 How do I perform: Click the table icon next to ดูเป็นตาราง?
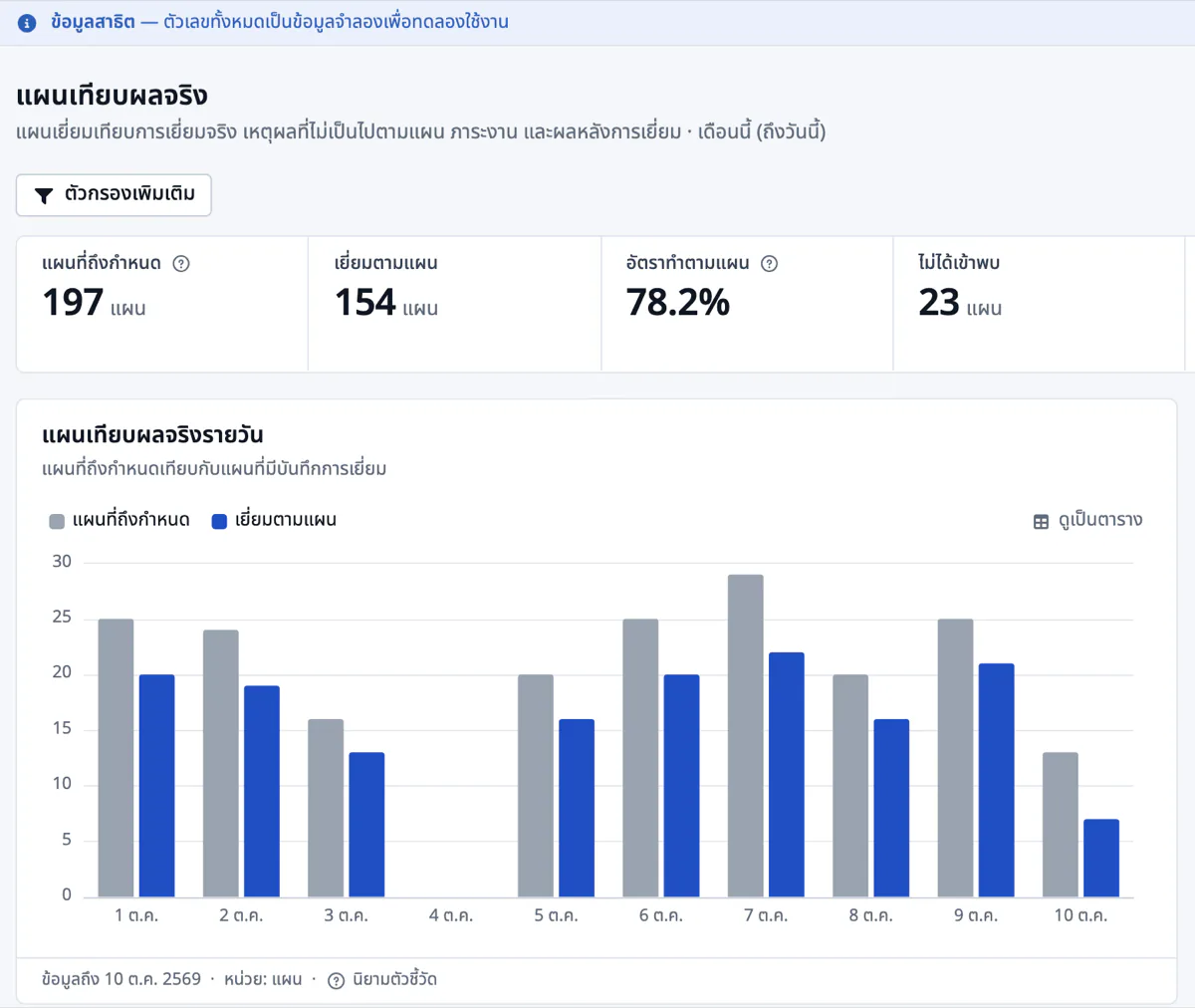click(x=1041, y=521)
